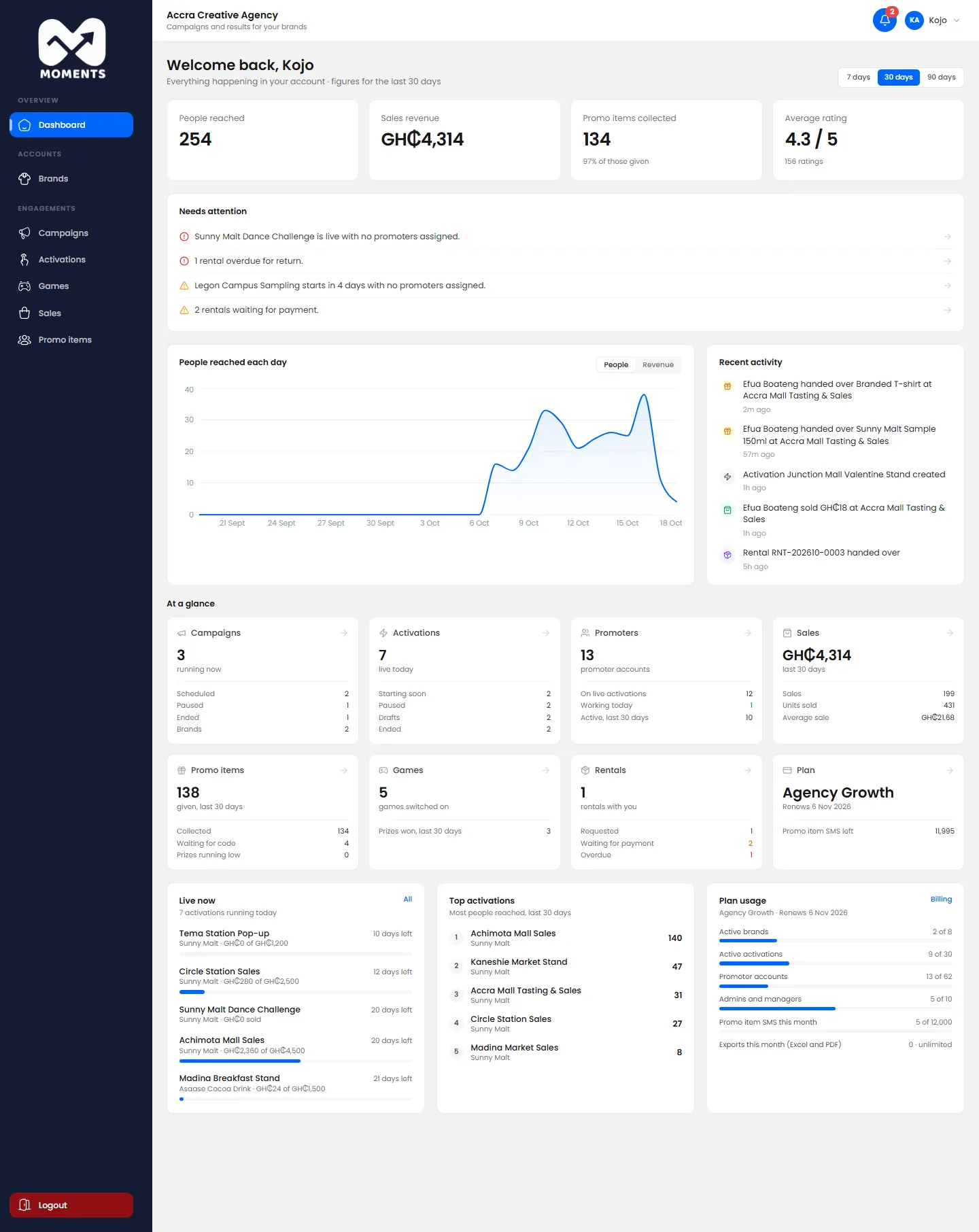Open Campaigns glance card arrow
Screen dimensions: 979x1232
point(344,633)
